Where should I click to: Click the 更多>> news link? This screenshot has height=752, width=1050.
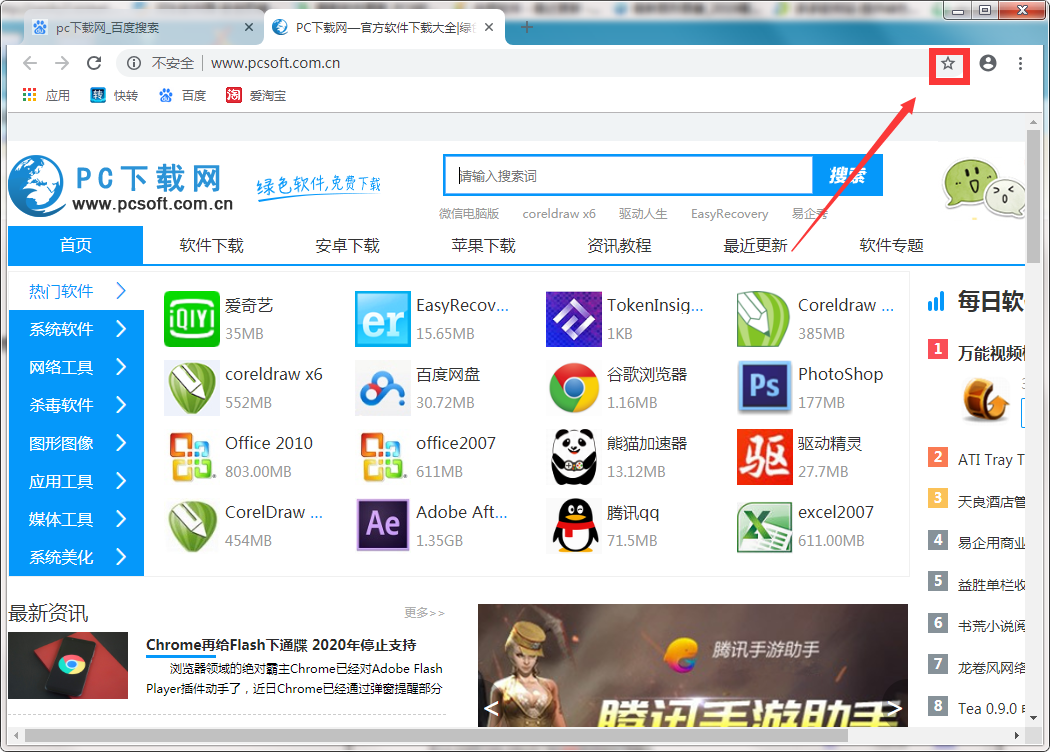(x=425, y=613)
